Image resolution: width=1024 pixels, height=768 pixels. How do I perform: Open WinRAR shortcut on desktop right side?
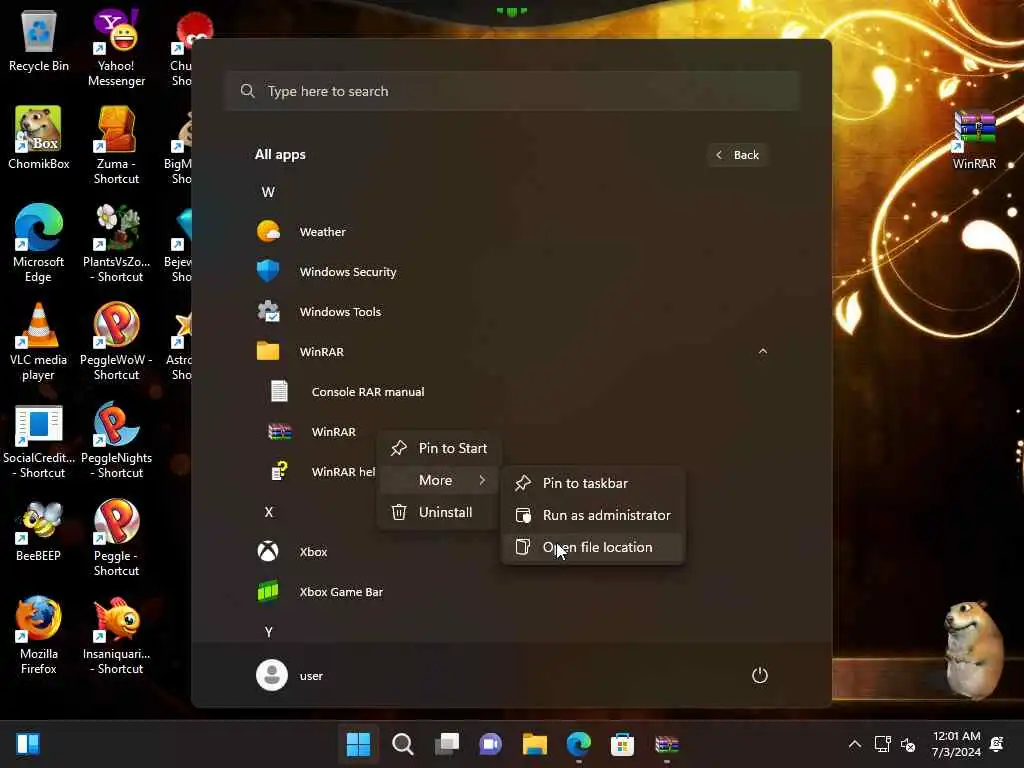(974, 140)
